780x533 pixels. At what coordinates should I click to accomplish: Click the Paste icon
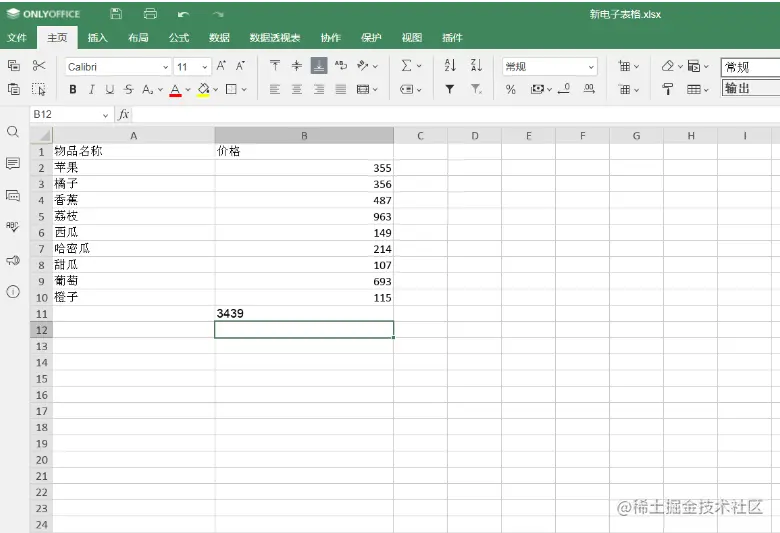tap(14, 89)
